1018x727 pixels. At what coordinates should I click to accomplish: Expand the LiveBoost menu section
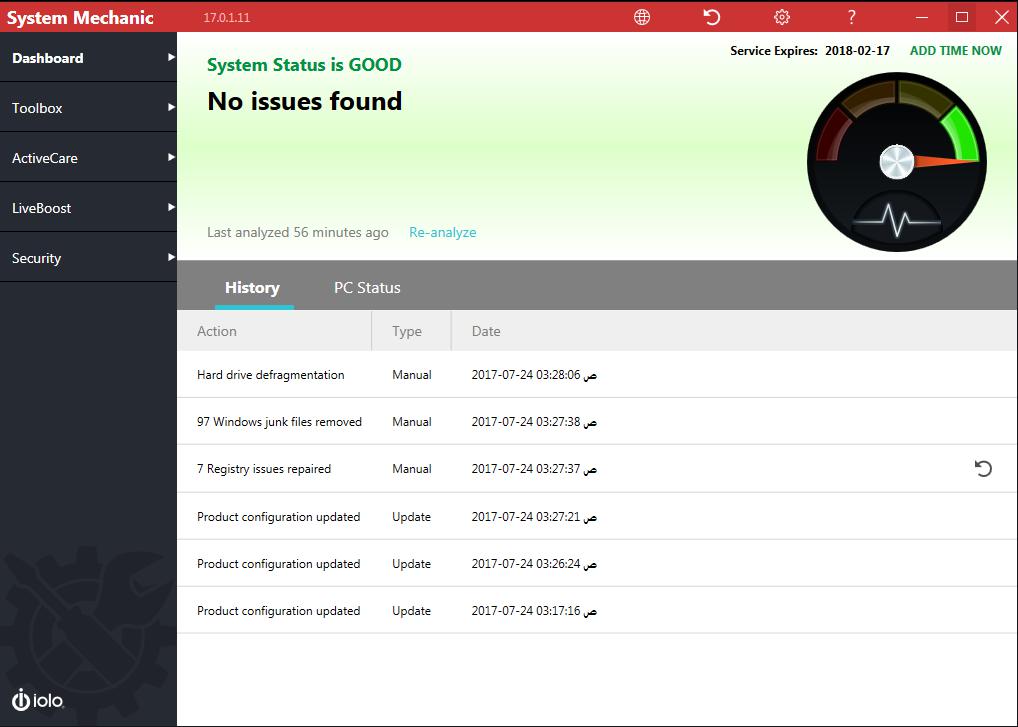coord(88,208)
